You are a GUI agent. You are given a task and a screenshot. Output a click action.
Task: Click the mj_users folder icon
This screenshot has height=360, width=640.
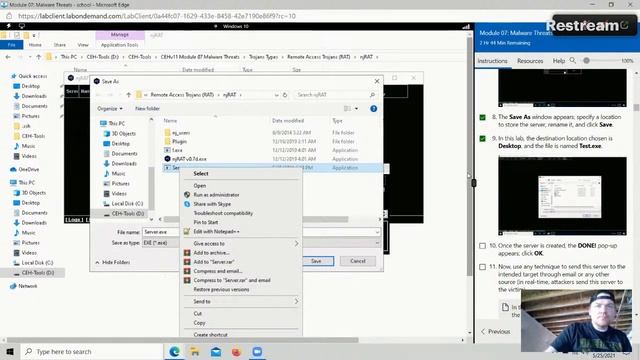click(167, 133)
